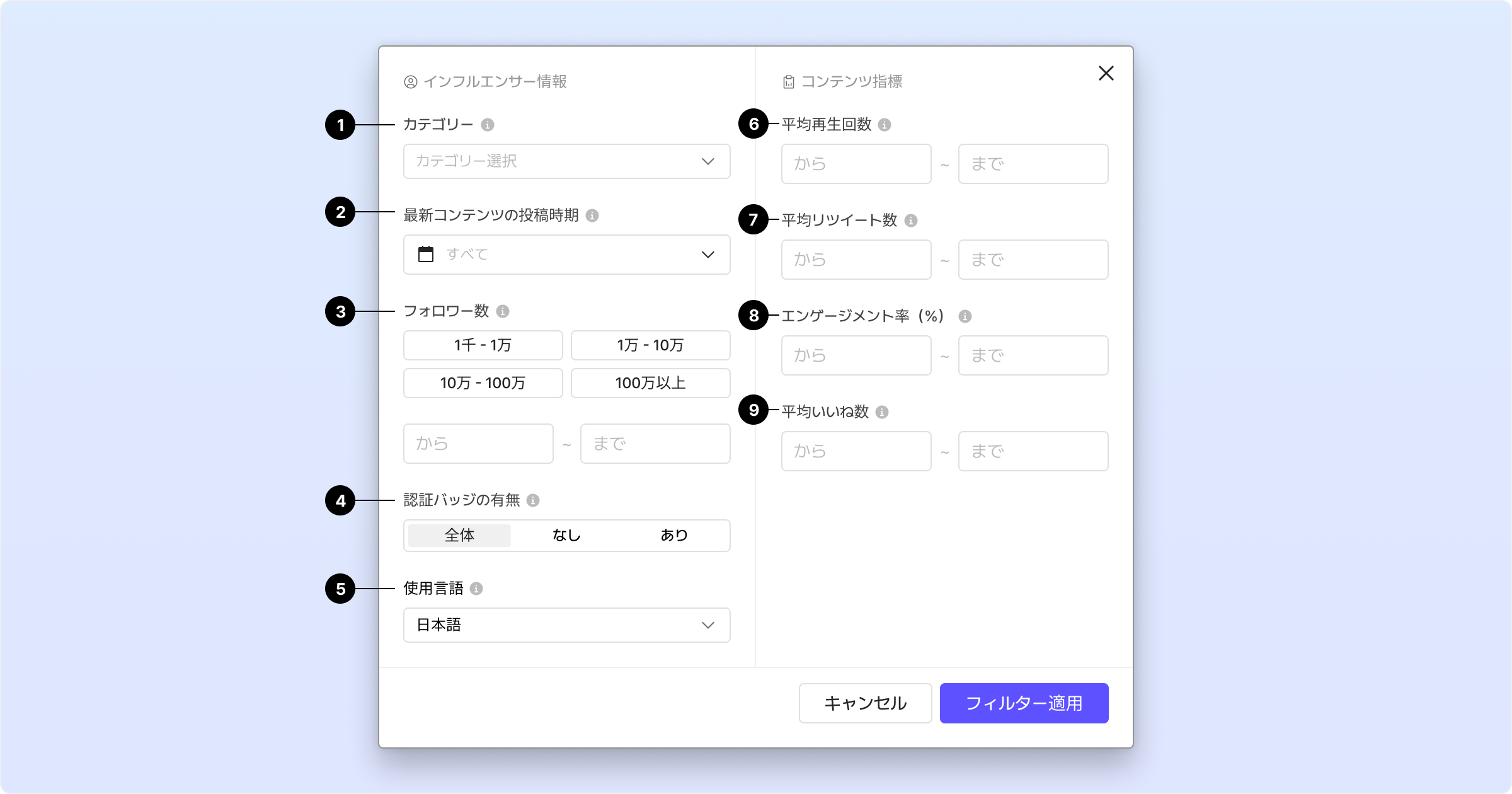Click info icon next to フォロワー数
This screenshot has width=1512, height=794.
(503, 311)
